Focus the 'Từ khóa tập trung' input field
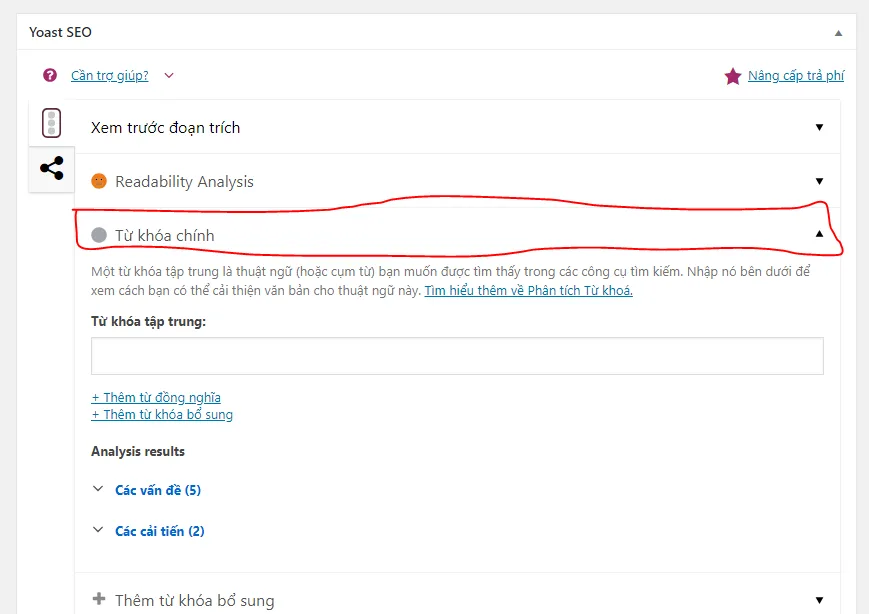The width and height of the screenshot is (869, 614). click(457, 356)
